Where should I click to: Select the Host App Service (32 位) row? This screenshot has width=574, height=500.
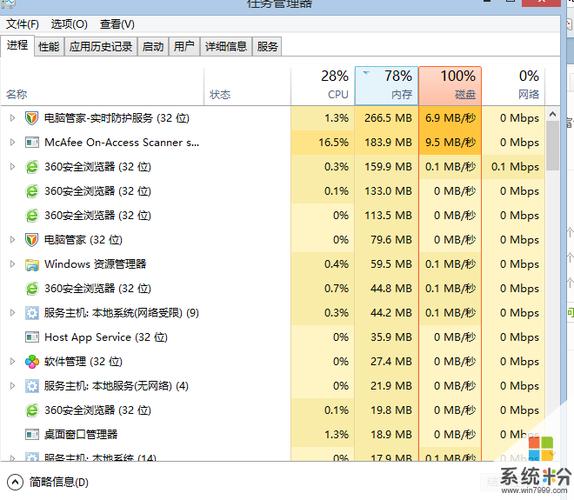coord(273,337)
